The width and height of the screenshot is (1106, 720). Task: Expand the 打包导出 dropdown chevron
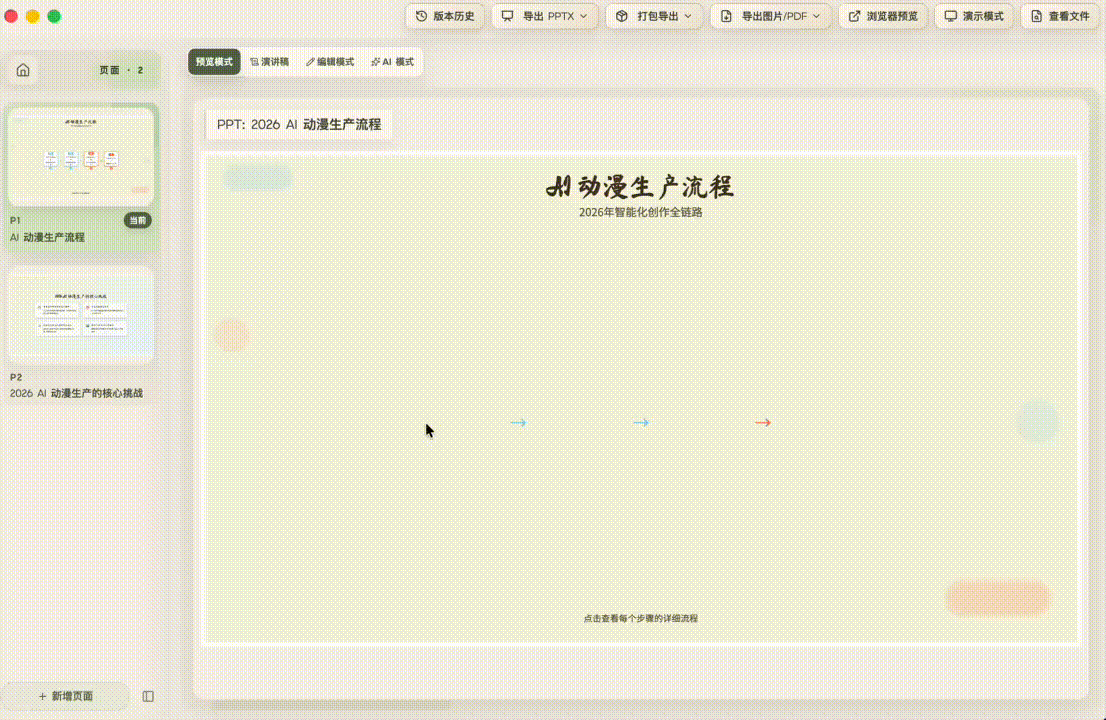688,16
